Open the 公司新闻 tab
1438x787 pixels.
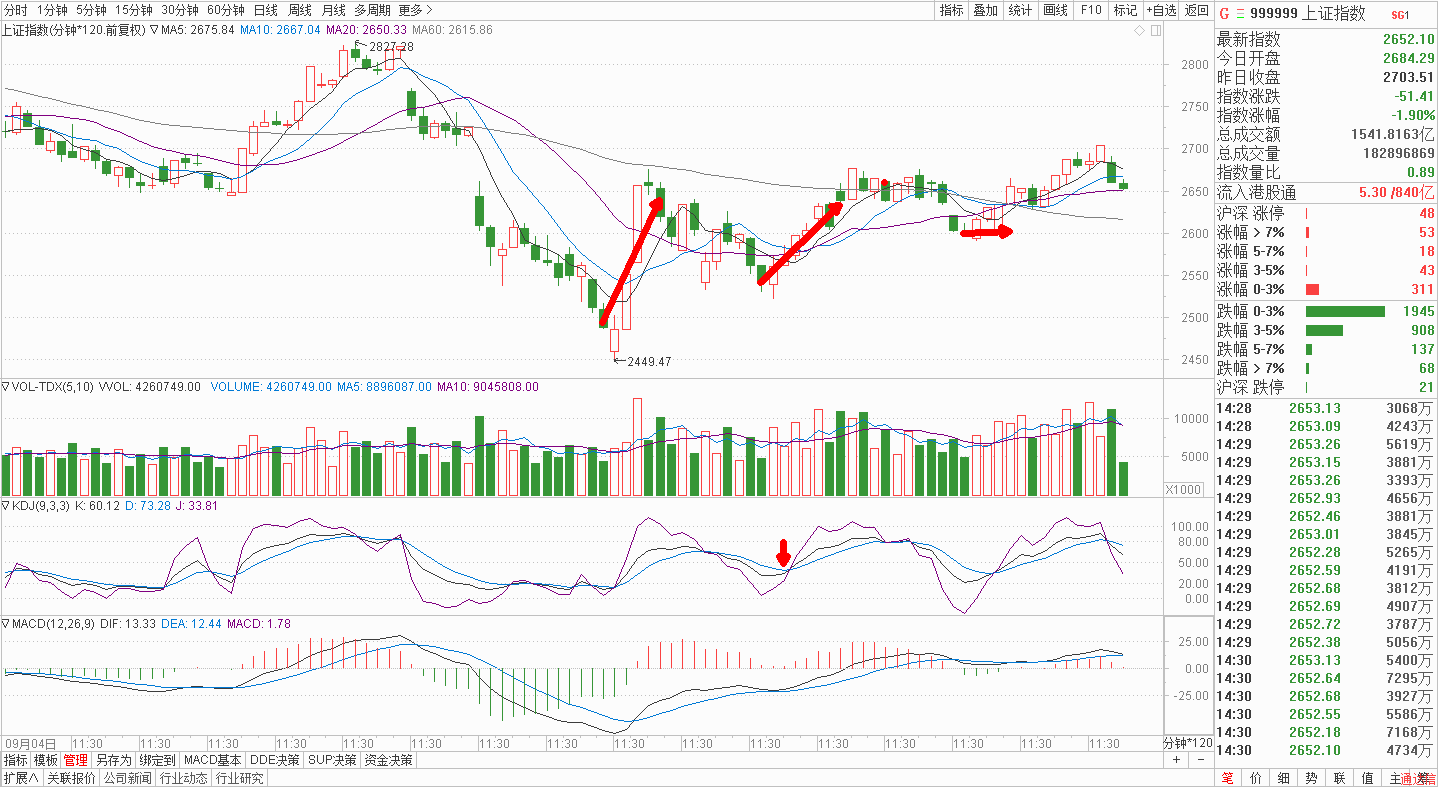(x=127, y=778)
